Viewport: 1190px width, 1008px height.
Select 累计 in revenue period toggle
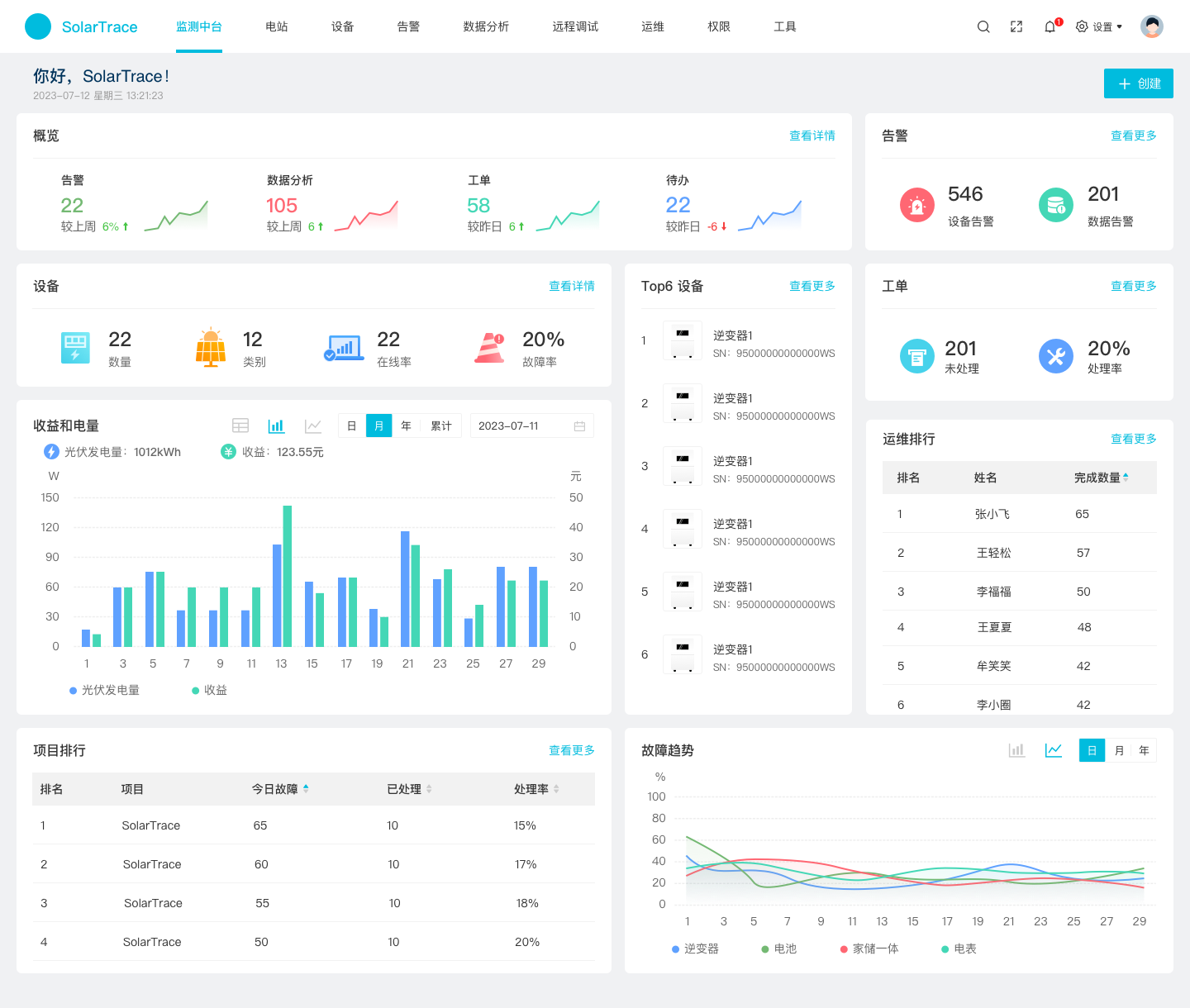point(441,426)
